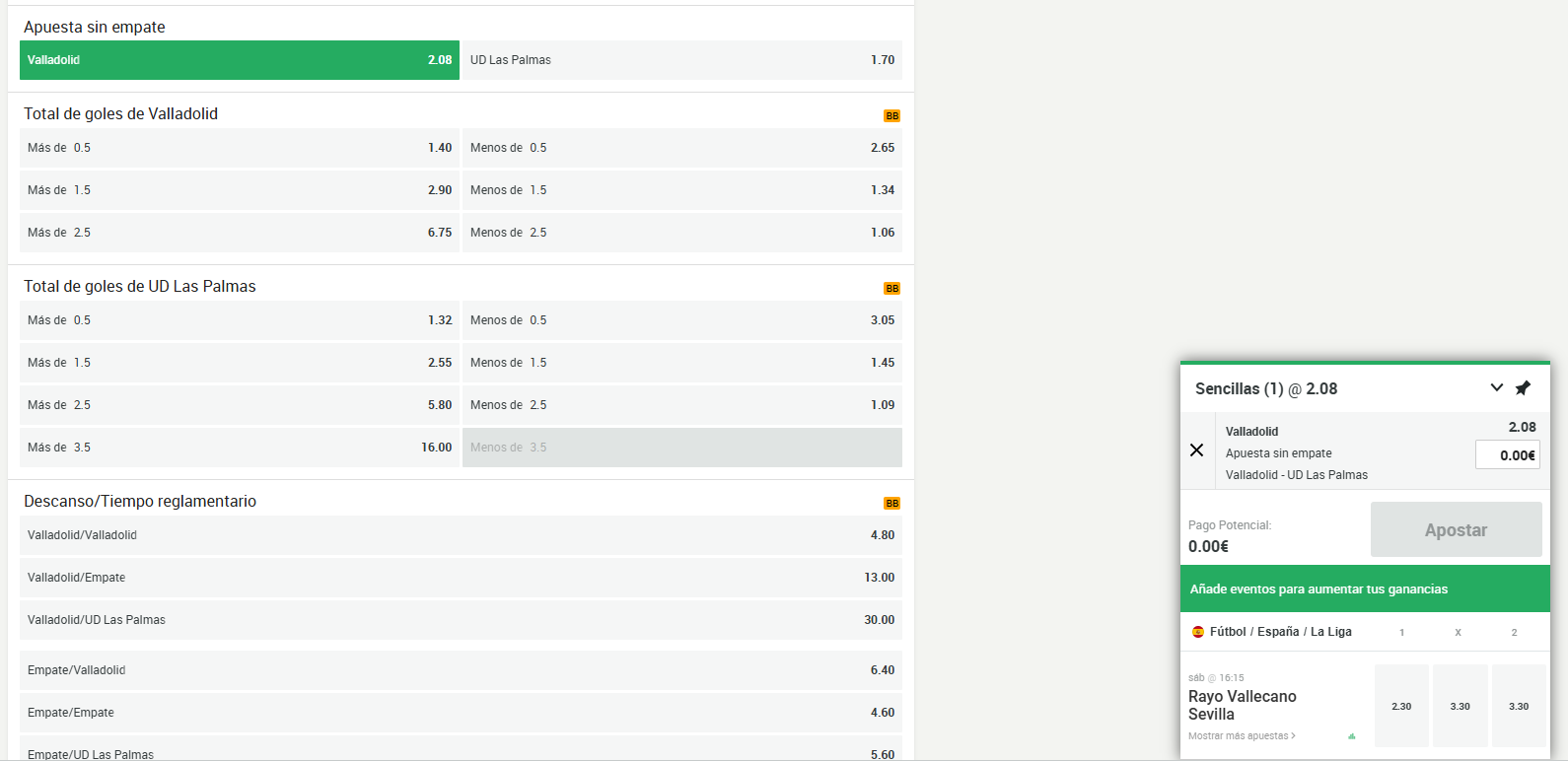Collapse Total de goles de Valladolid header
Viewport: 1568px width, 761px height.
tap(120, 113)
